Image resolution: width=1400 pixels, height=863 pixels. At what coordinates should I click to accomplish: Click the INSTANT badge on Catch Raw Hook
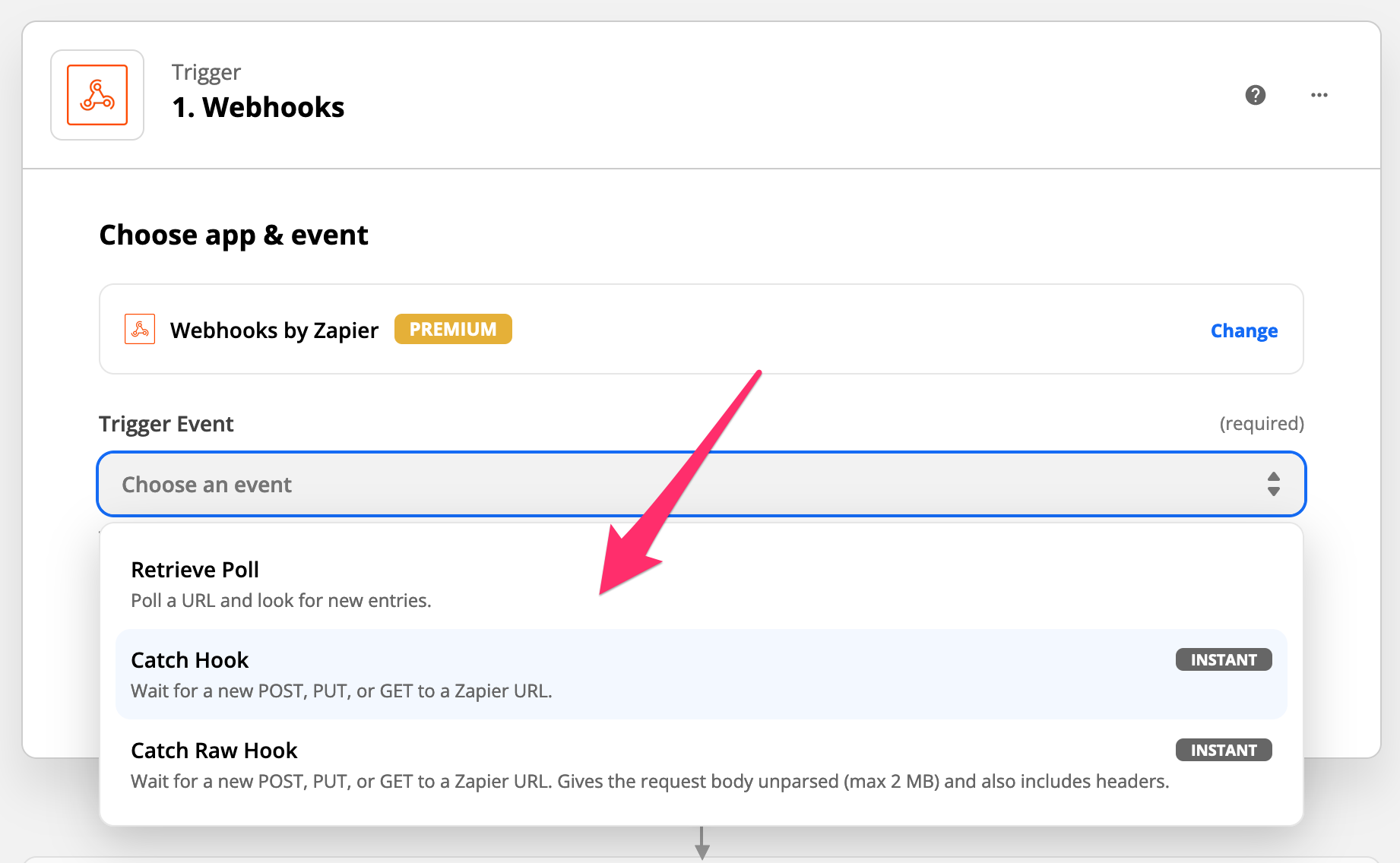1223,750
